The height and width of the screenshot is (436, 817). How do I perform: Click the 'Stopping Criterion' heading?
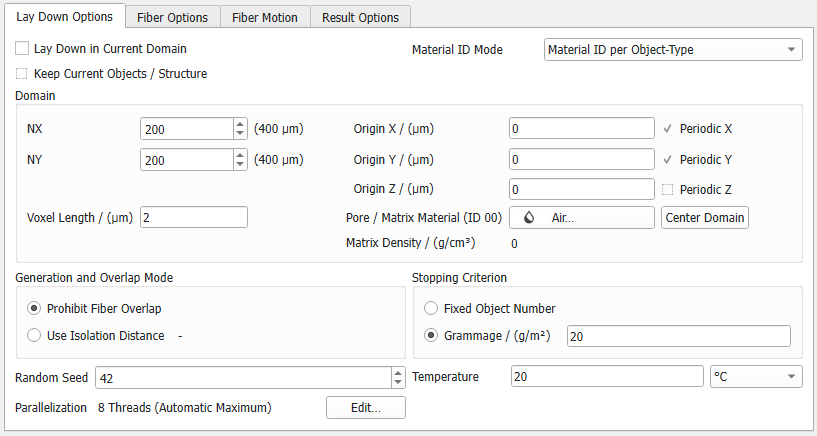tap(459, 278)
